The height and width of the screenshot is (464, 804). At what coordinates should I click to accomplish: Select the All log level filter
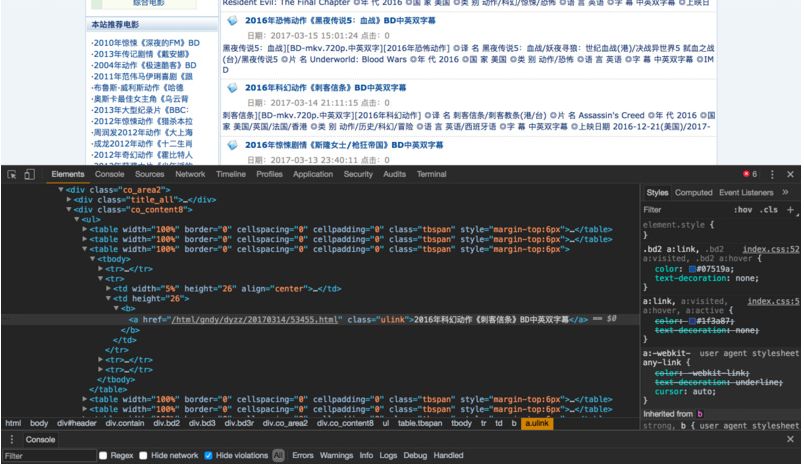(278, 455)
